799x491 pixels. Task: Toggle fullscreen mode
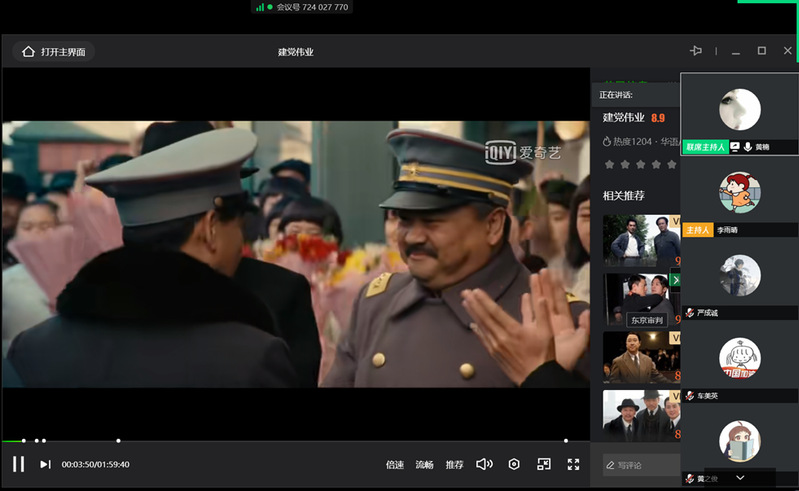pyautogui.click(x=573, y=464)
